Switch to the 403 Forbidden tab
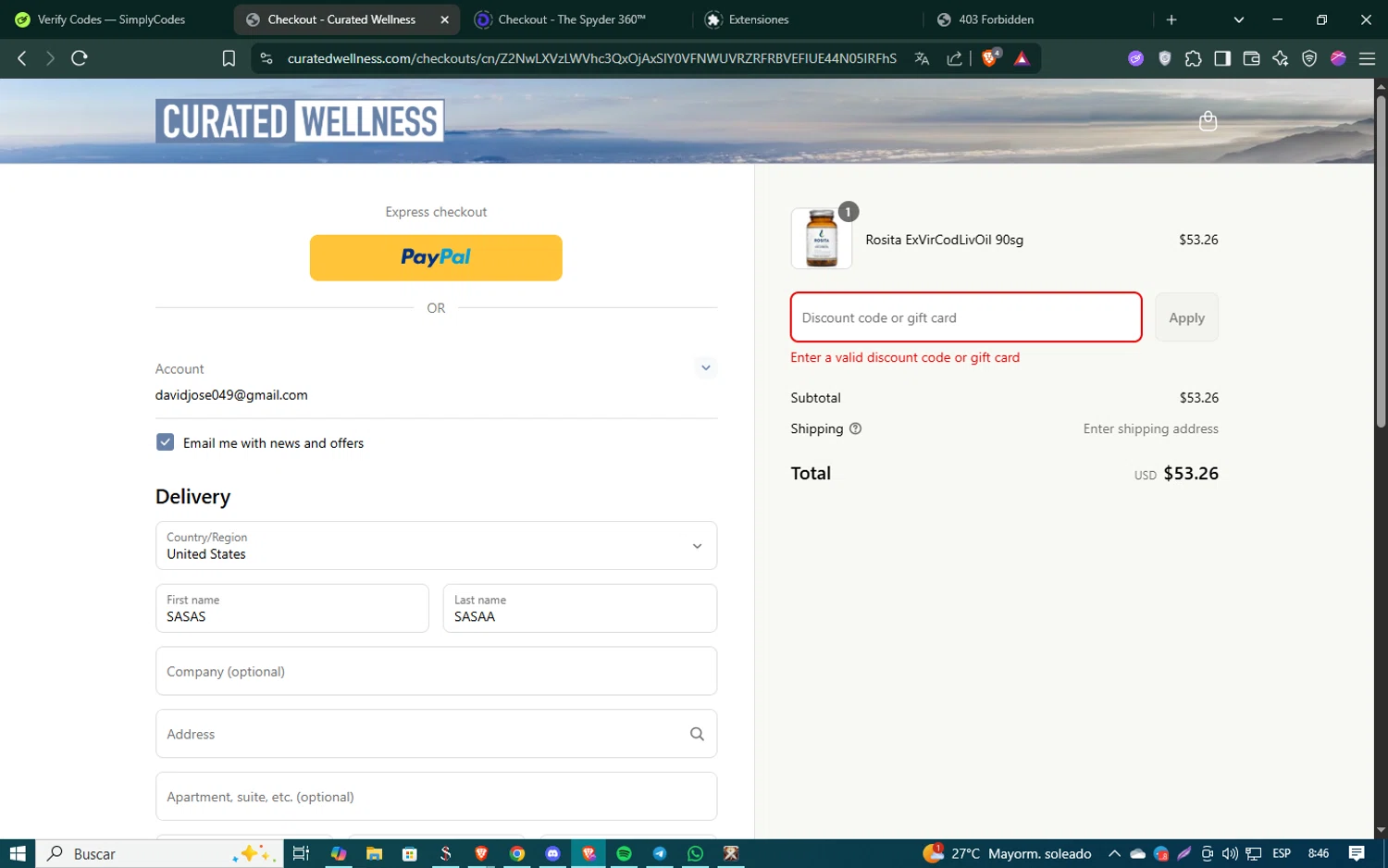Viewport: 1388px width, 868px height. click(x=996, y=19)
